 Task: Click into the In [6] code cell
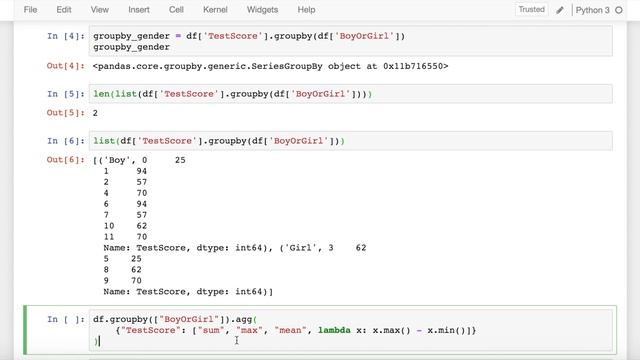[350, 141]
